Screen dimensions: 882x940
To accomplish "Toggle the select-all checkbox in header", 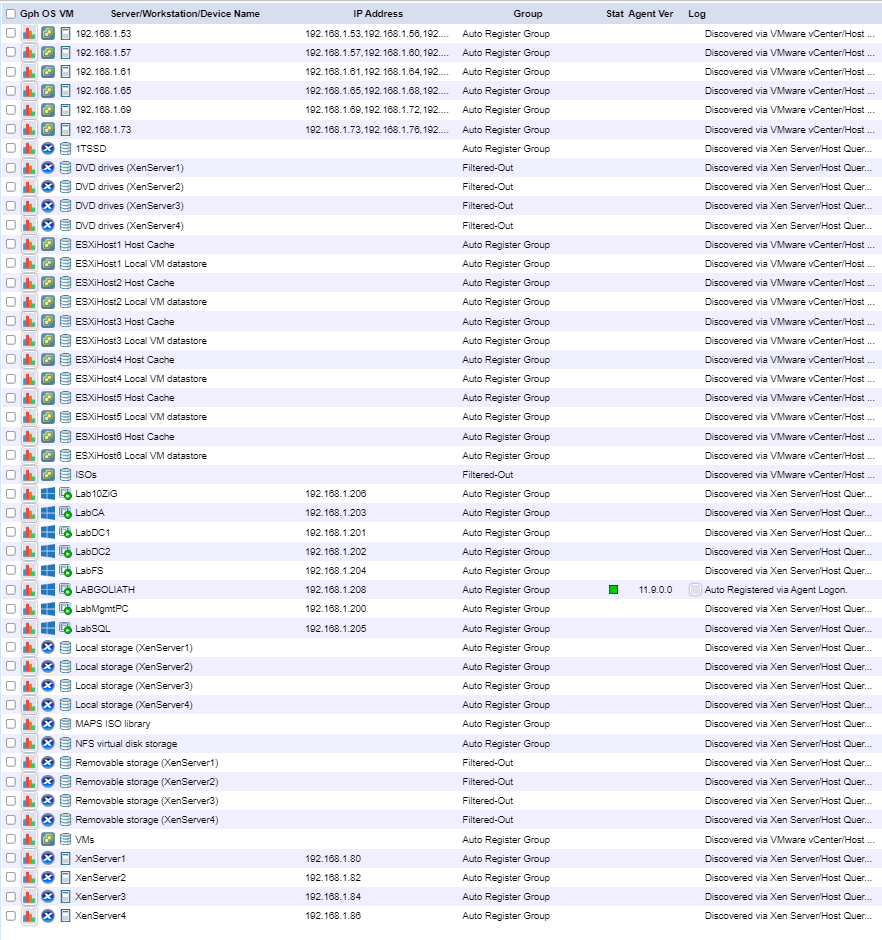I will 11,14.
